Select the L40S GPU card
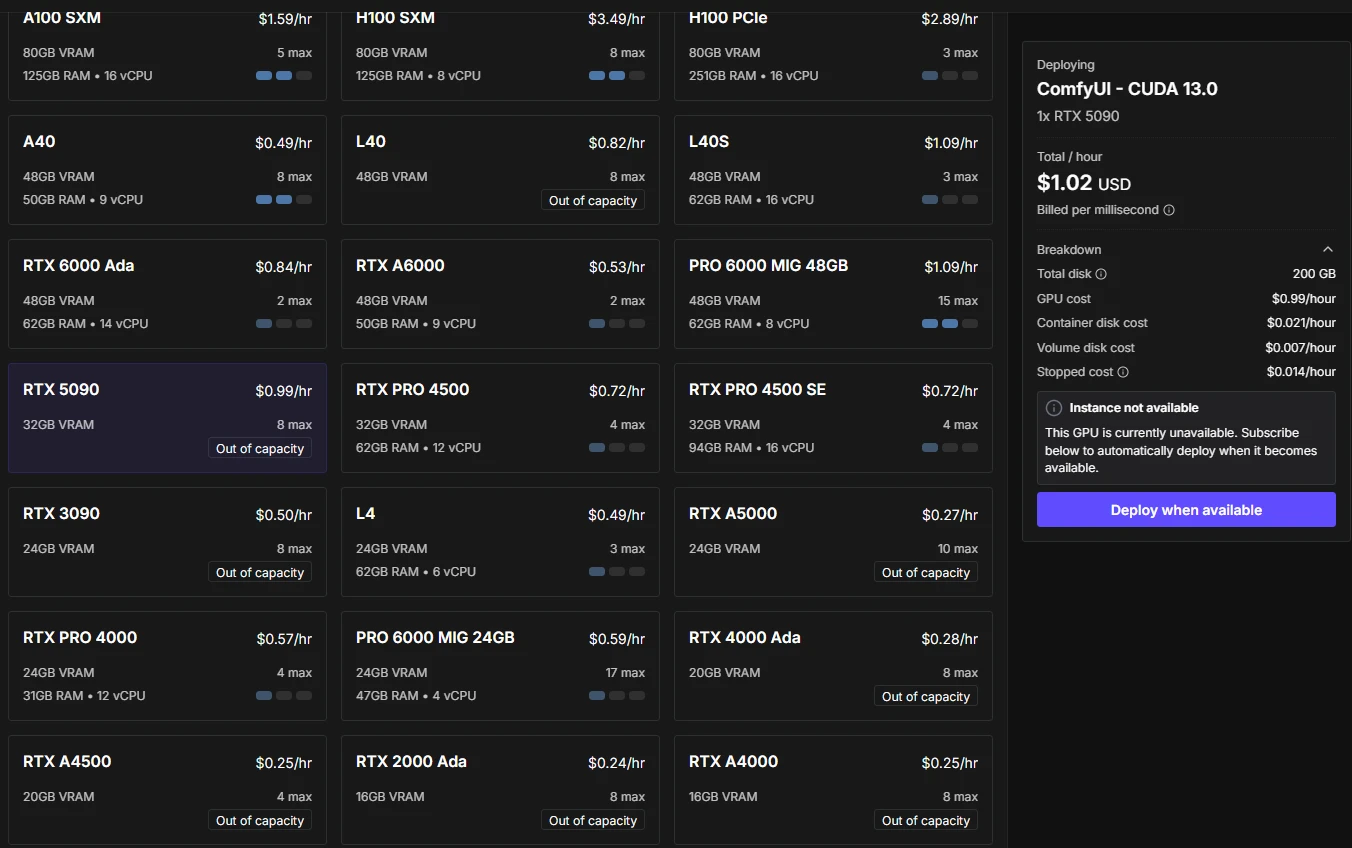 [x=833, y=170]
